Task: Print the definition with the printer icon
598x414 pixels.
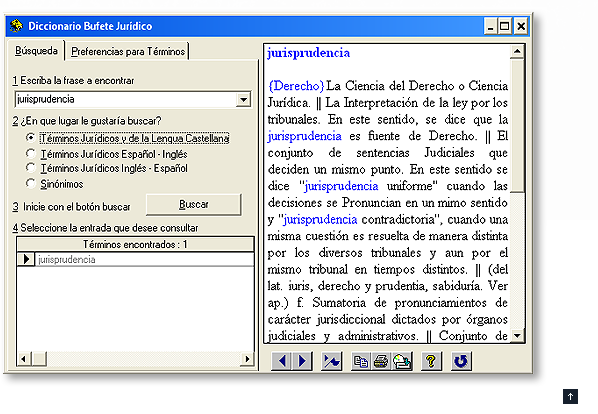Action: tap(381, 361)
